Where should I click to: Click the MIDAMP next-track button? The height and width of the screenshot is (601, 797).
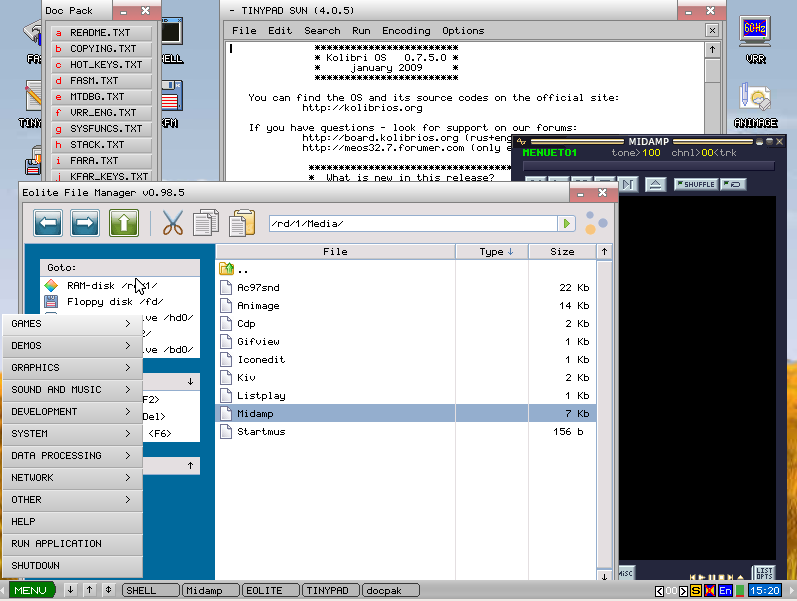[x=628, y=184]
